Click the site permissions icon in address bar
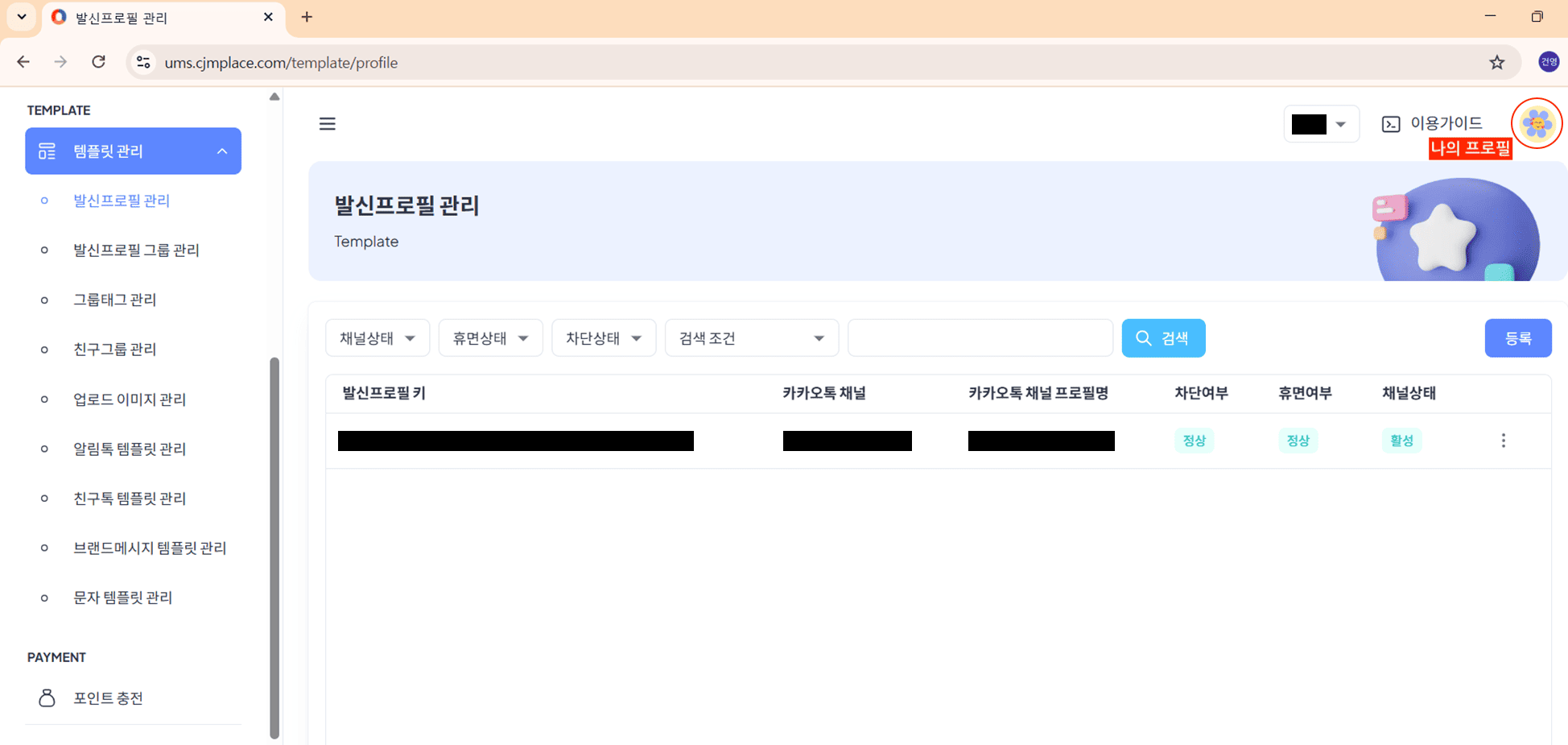 pos(143,62)
